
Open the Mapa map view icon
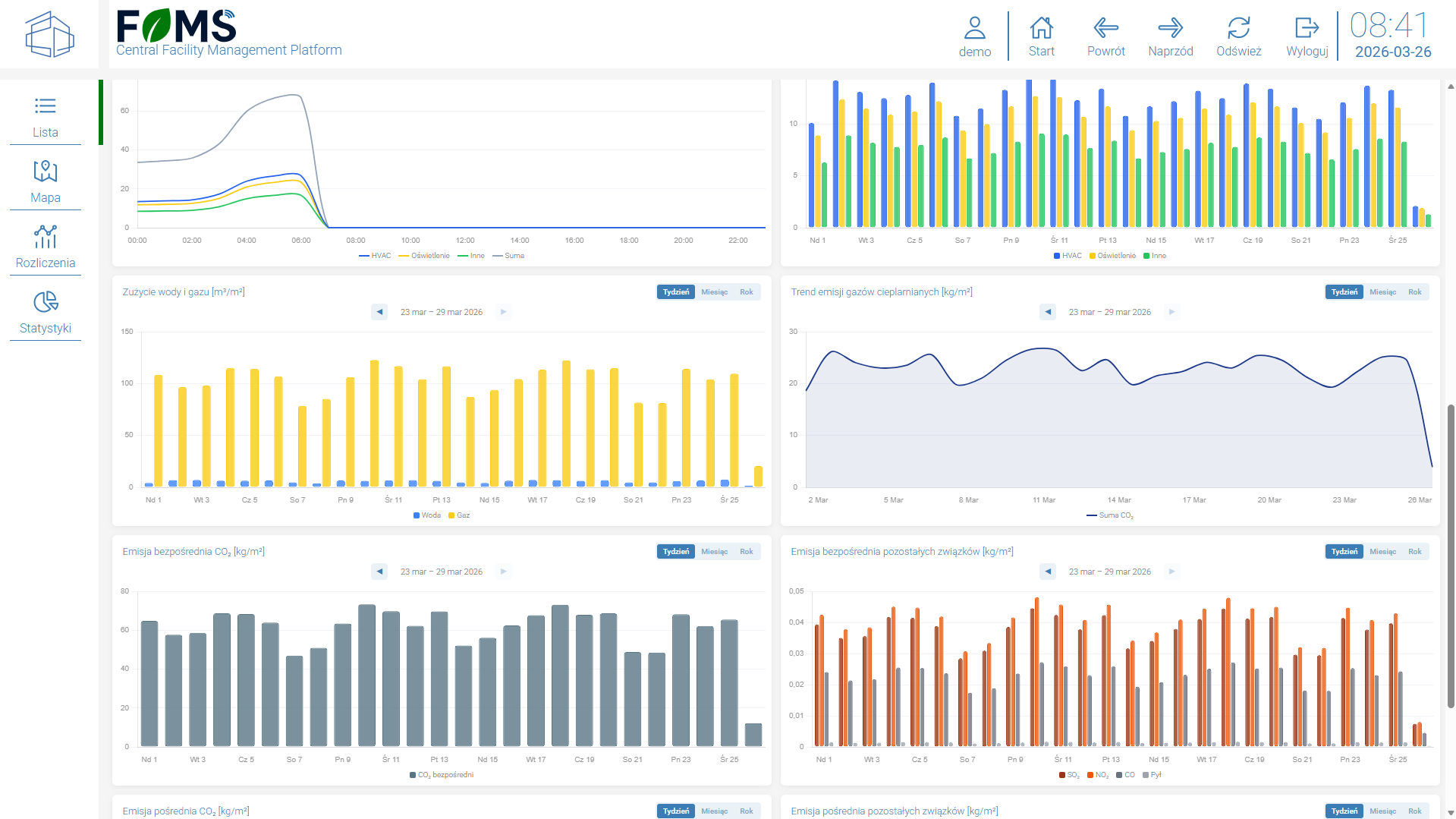(46, 172)
